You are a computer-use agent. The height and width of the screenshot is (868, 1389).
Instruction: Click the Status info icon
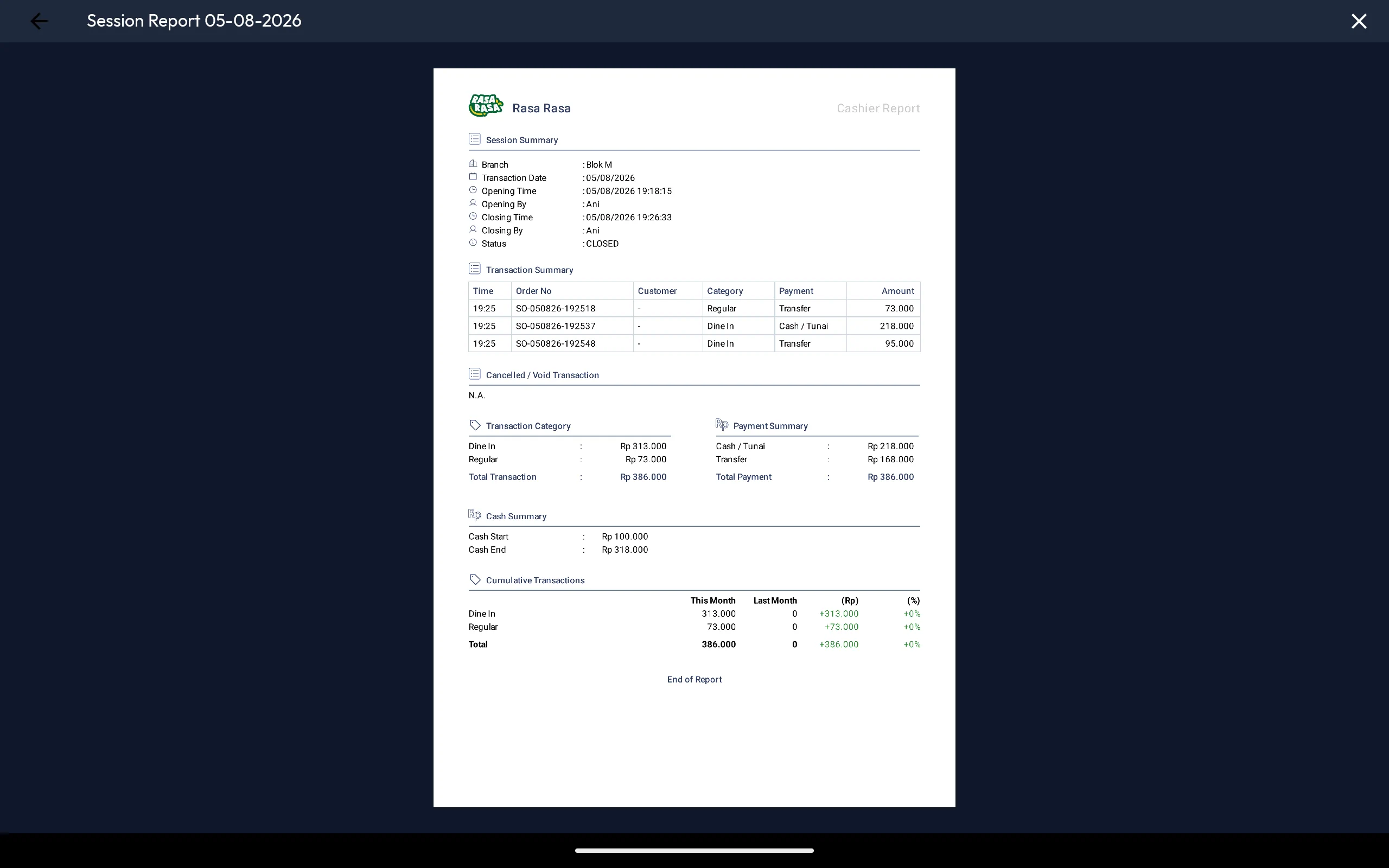click(x=473, y=243)
